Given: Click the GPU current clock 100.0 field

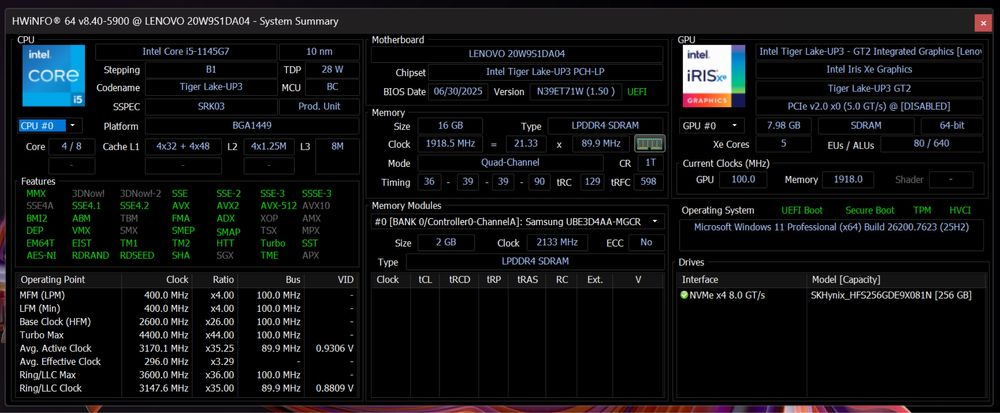Looking at the screenshot, I should (743, 180).
